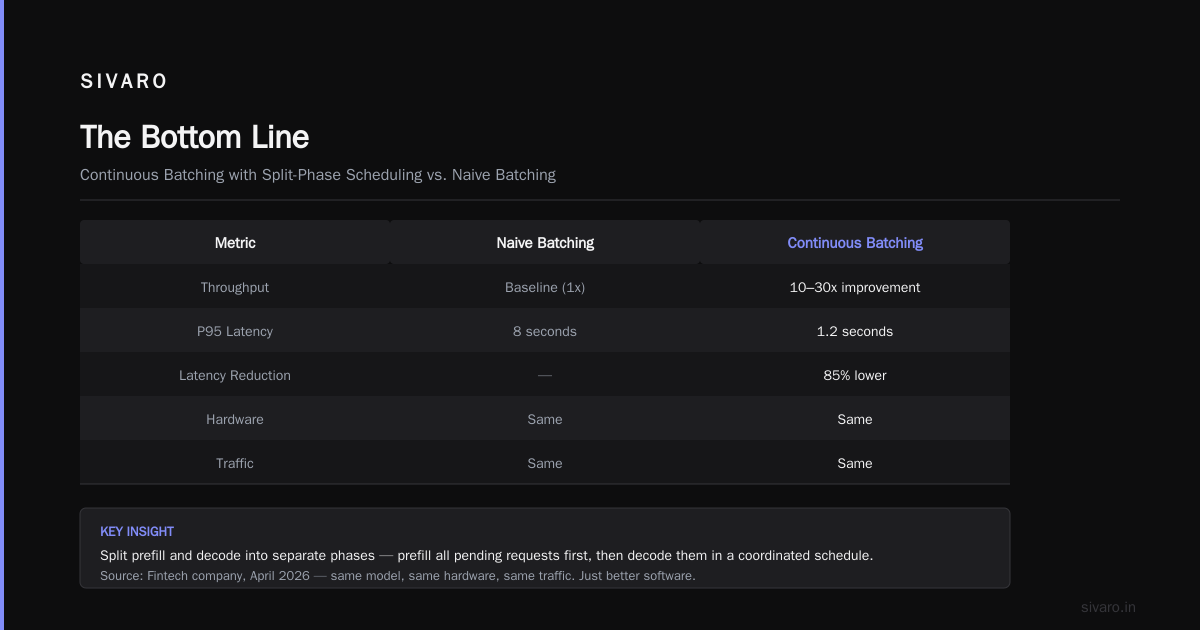Select the Continuous Batching column header

click(x=855, y=243)
